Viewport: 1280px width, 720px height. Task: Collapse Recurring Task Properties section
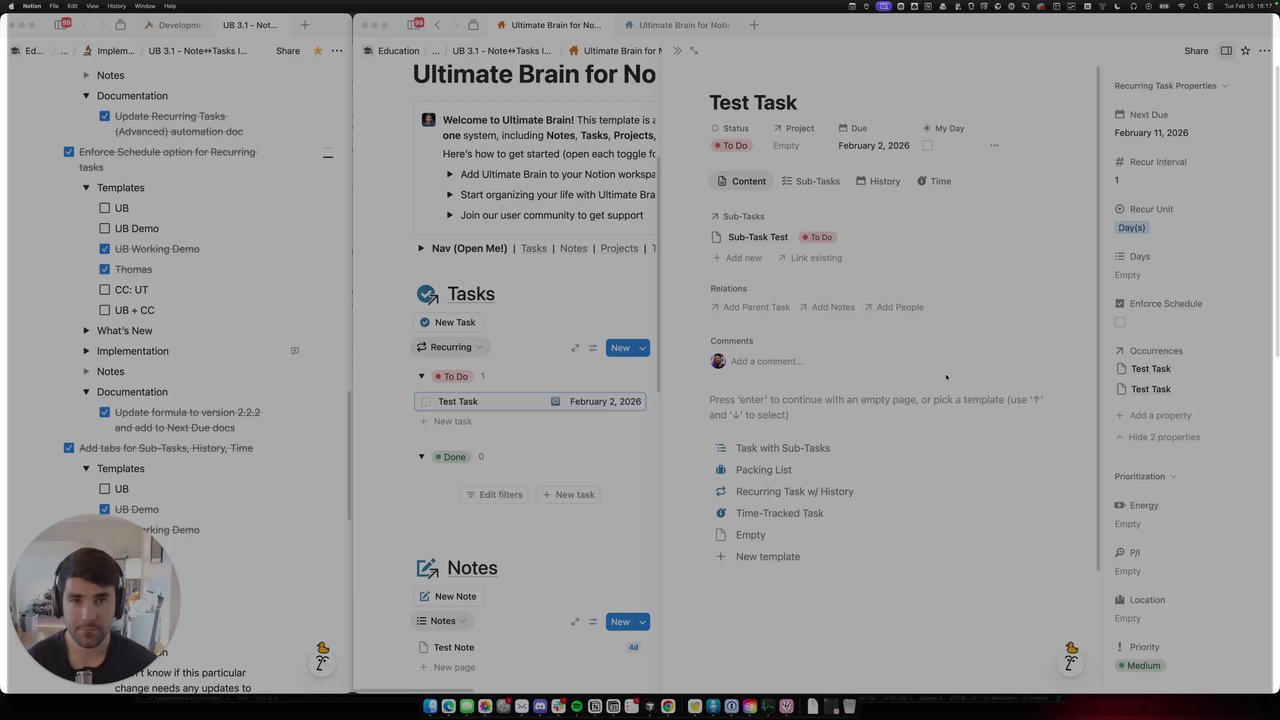coord(1171,86)
